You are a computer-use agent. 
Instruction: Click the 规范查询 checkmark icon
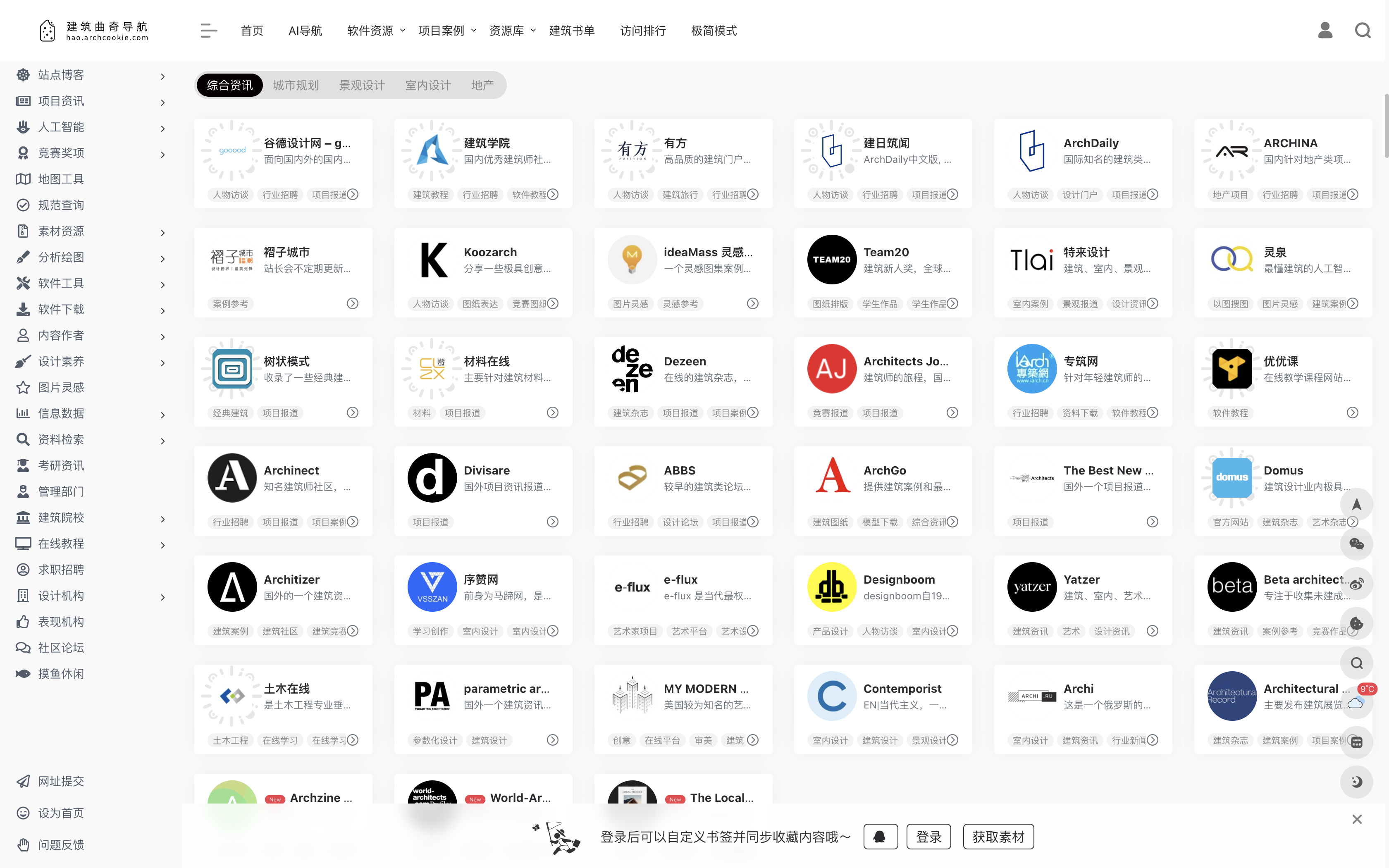pyautogui.click(x=23, y=205)
